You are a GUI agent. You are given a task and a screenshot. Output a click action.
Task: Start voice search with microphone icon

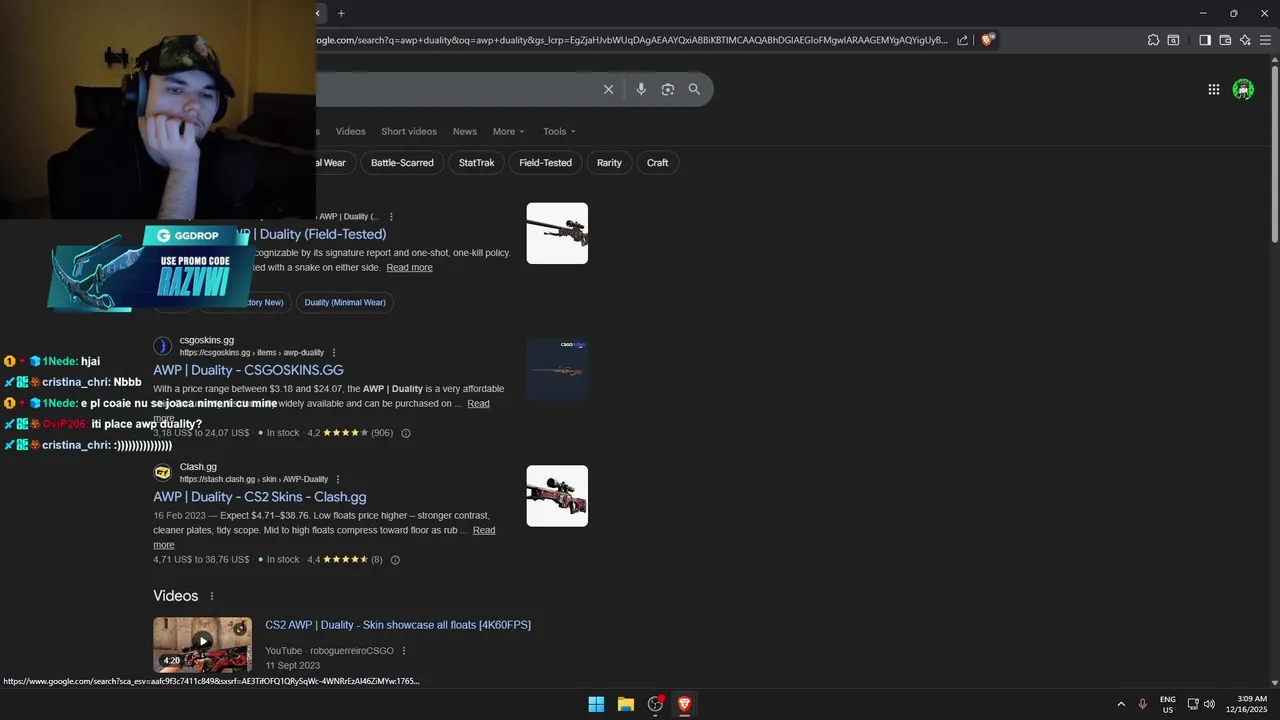(641, 89)
